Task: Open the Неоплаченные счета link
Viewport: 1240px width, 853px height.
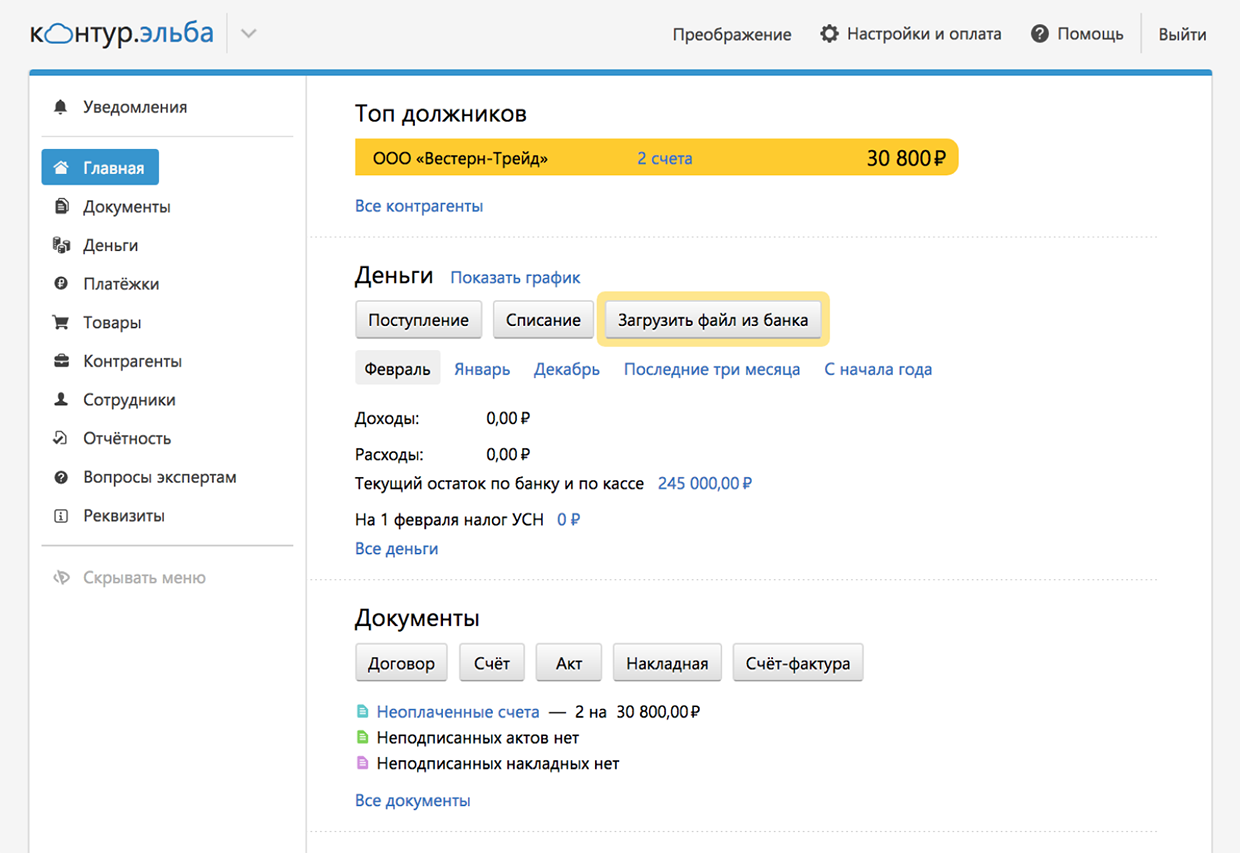Action: coord(458,712)
